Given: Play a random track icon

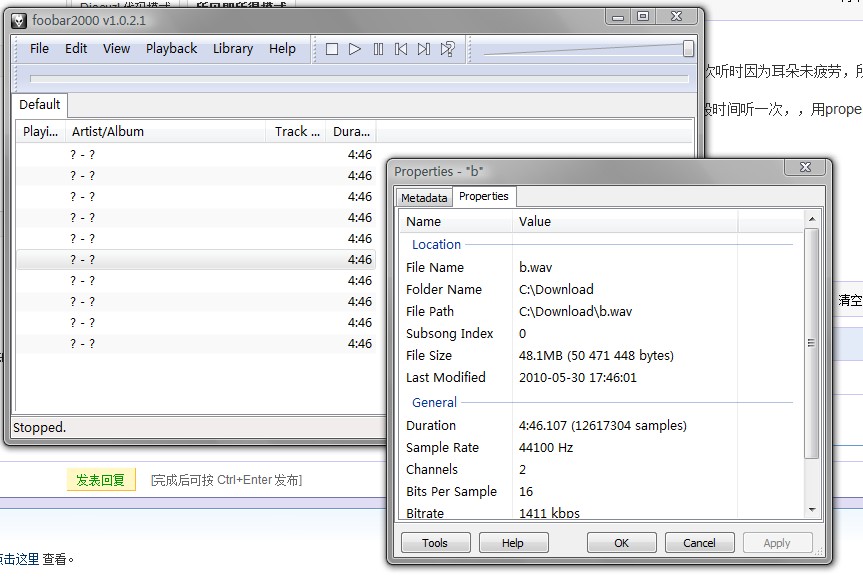Looking at the screenshot, I should pyautogui.click(x=447, y=49).
